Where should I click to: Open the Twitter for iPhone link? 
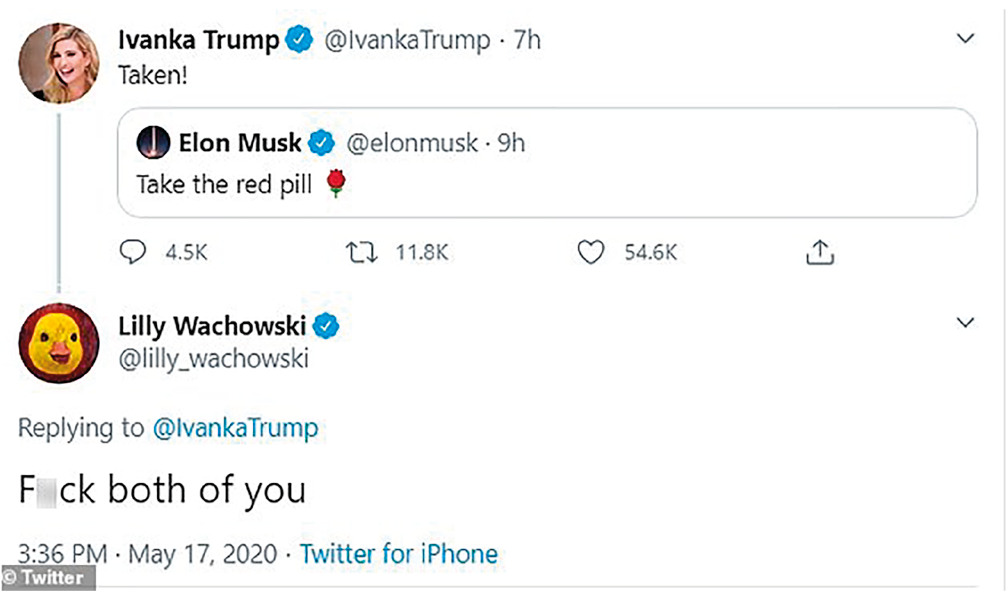[398, 553]
